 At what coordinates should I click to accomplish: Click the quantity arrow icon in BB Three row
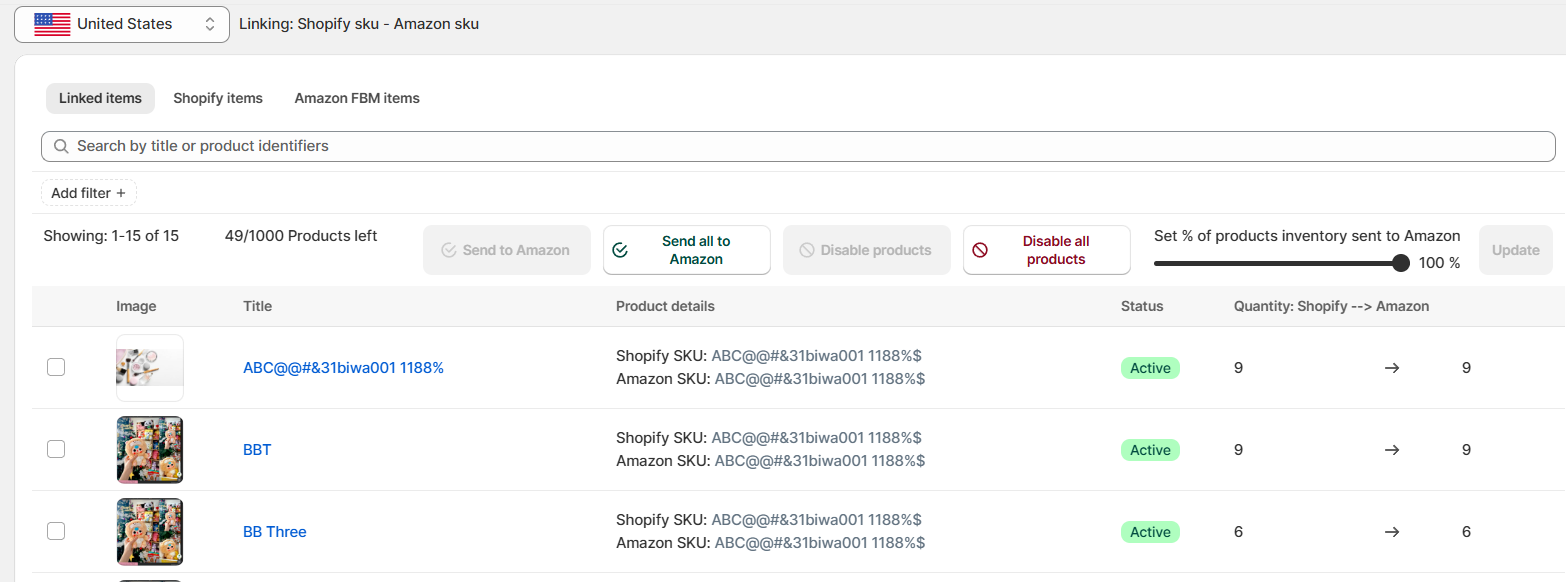(x=1391, y=532)
